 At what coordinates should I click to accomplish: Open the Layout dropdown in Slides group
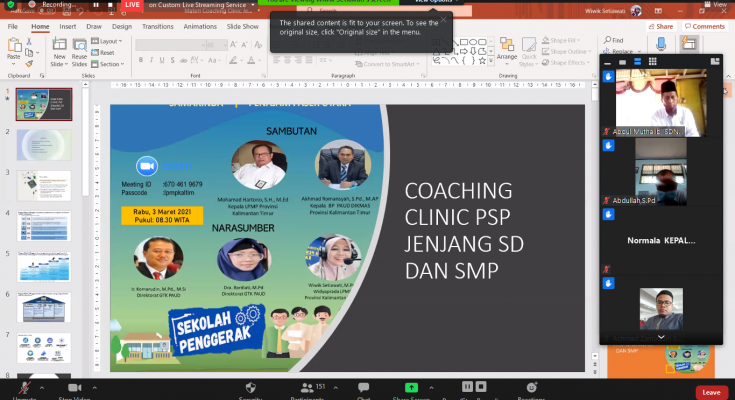pos(108,41)
